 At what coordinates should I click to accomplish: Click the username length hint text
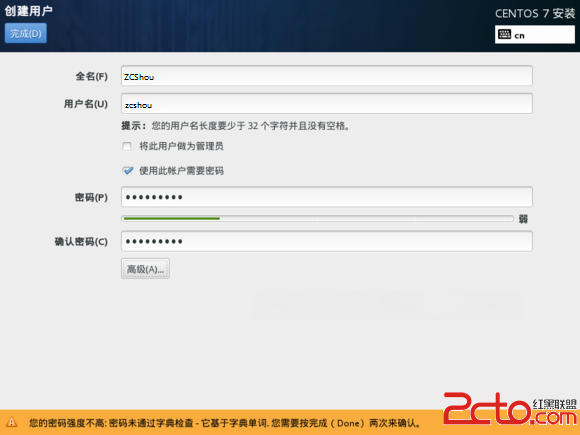coord(235,126)
